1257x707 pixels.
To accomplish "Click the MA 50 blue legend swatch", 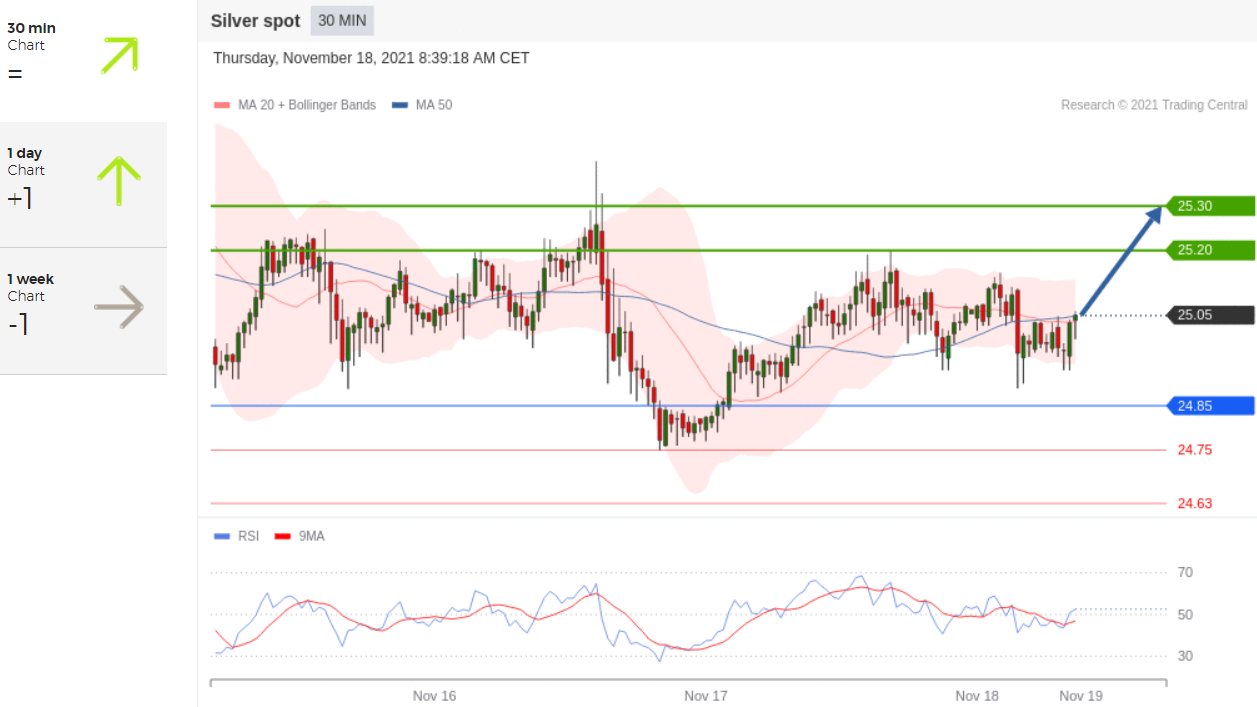I will (x=399, y=105).
